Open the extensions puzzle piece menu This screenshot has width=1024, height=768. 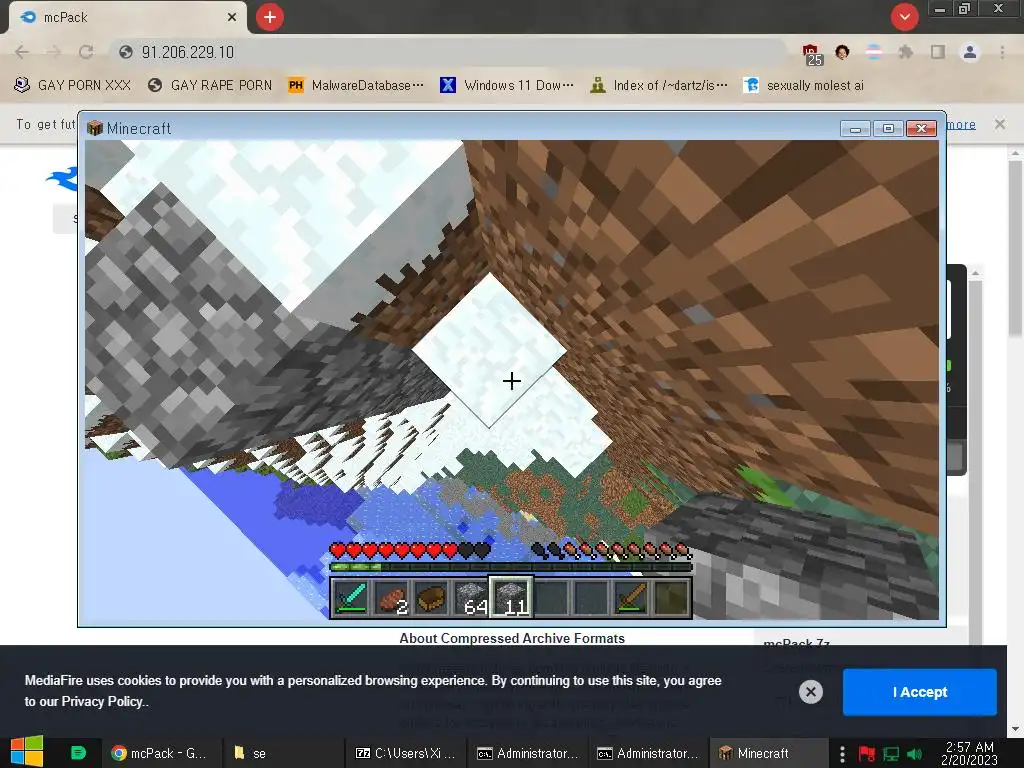coord(906,52)
